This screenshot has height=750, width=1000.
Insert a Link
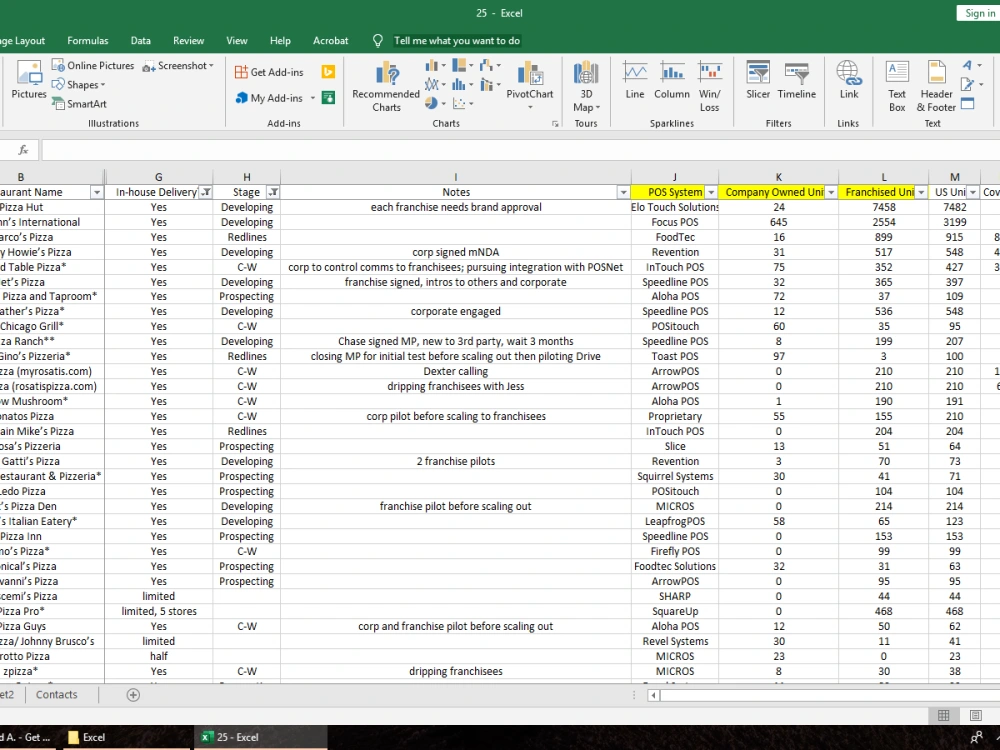[849, 80]
